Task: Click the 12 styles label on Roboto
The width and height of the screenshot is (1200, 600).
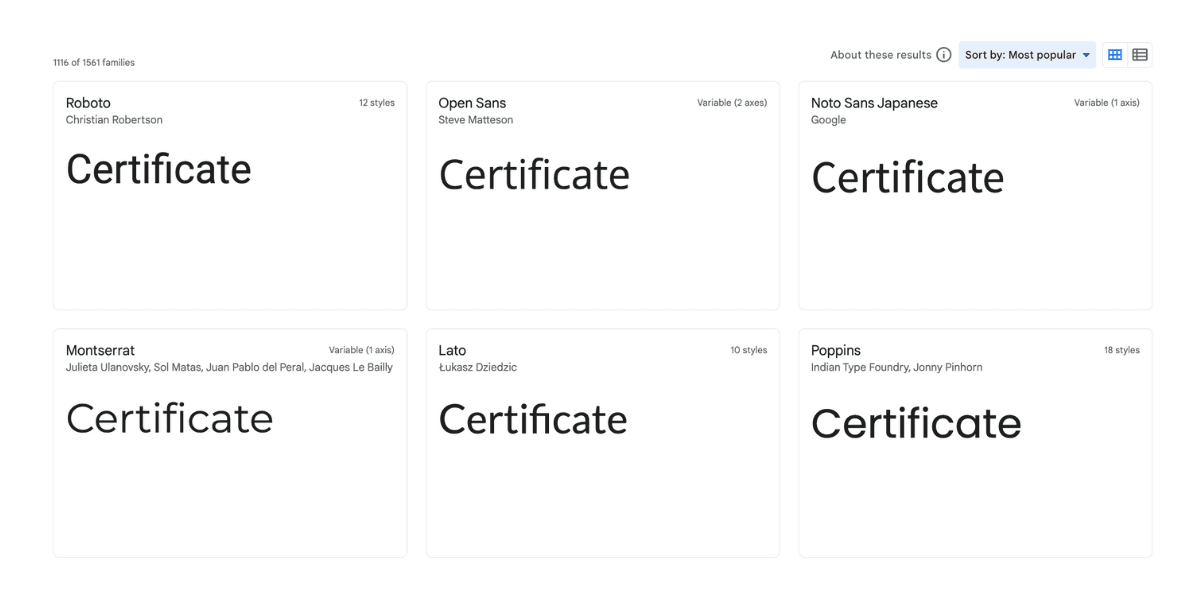Action: [377, 103]
